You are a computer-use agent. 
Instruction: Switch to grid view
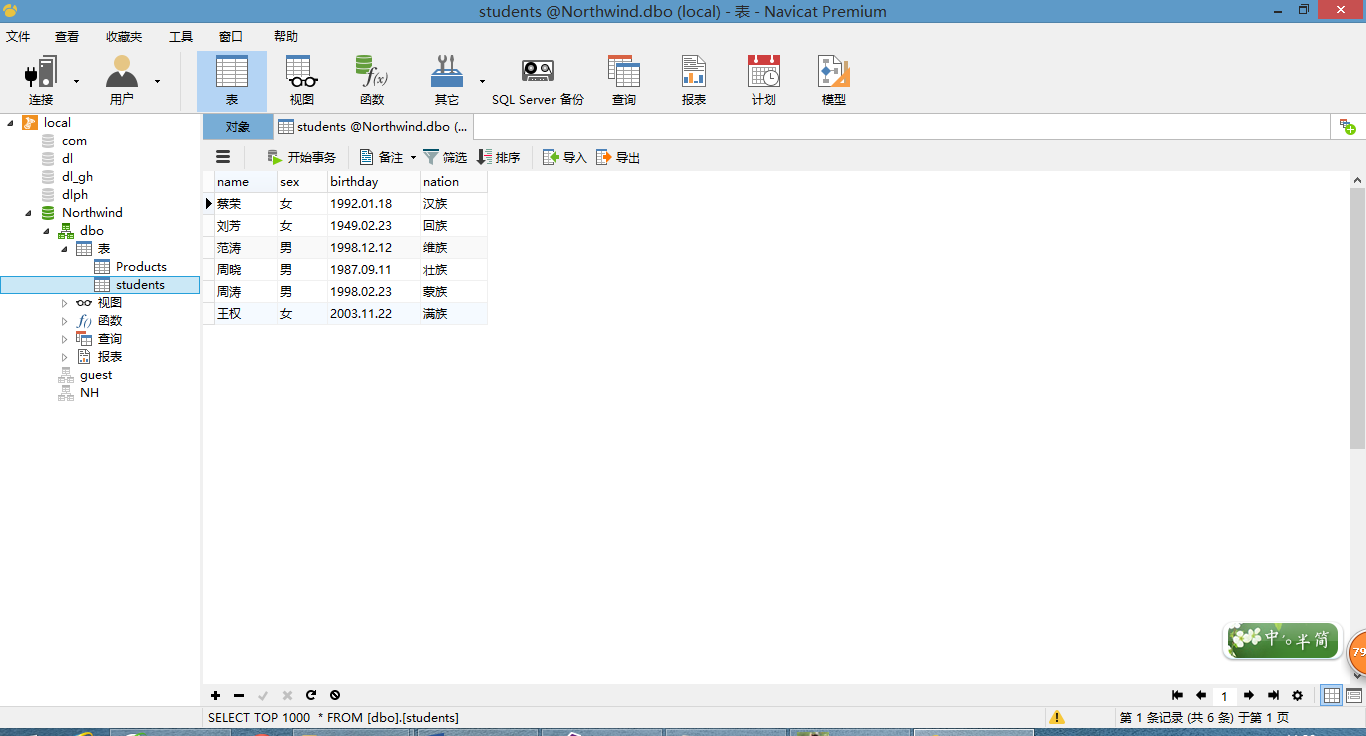click(1332, 695)
